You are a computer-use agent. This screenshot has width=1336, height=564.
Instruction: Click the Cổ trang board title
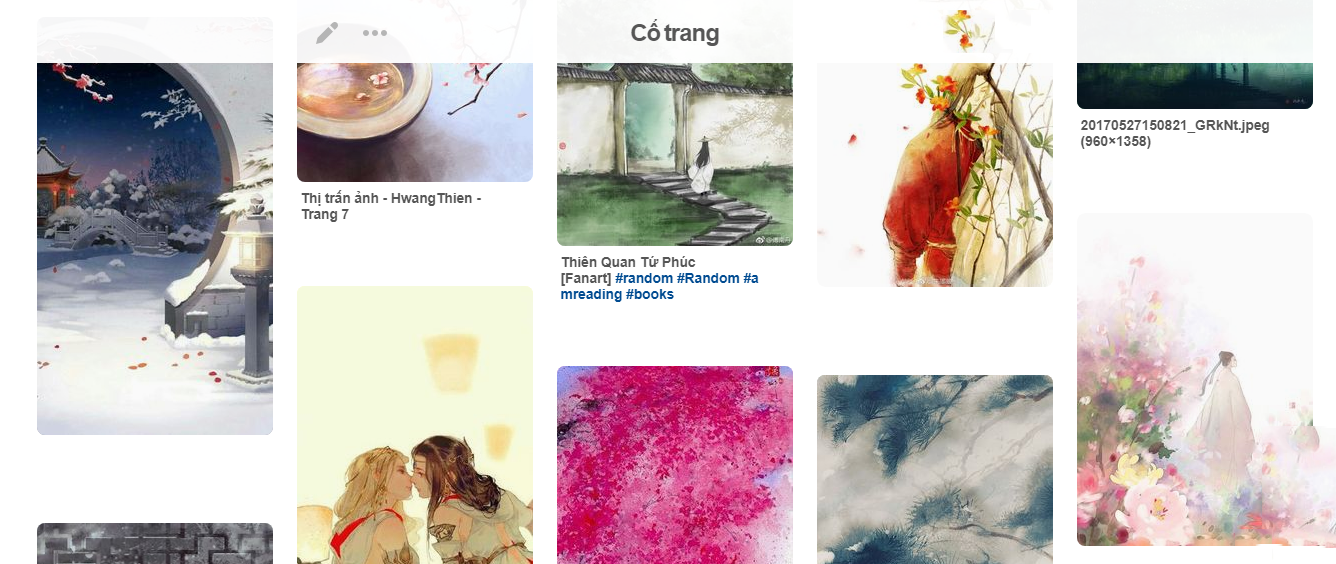tap(675, 33)
